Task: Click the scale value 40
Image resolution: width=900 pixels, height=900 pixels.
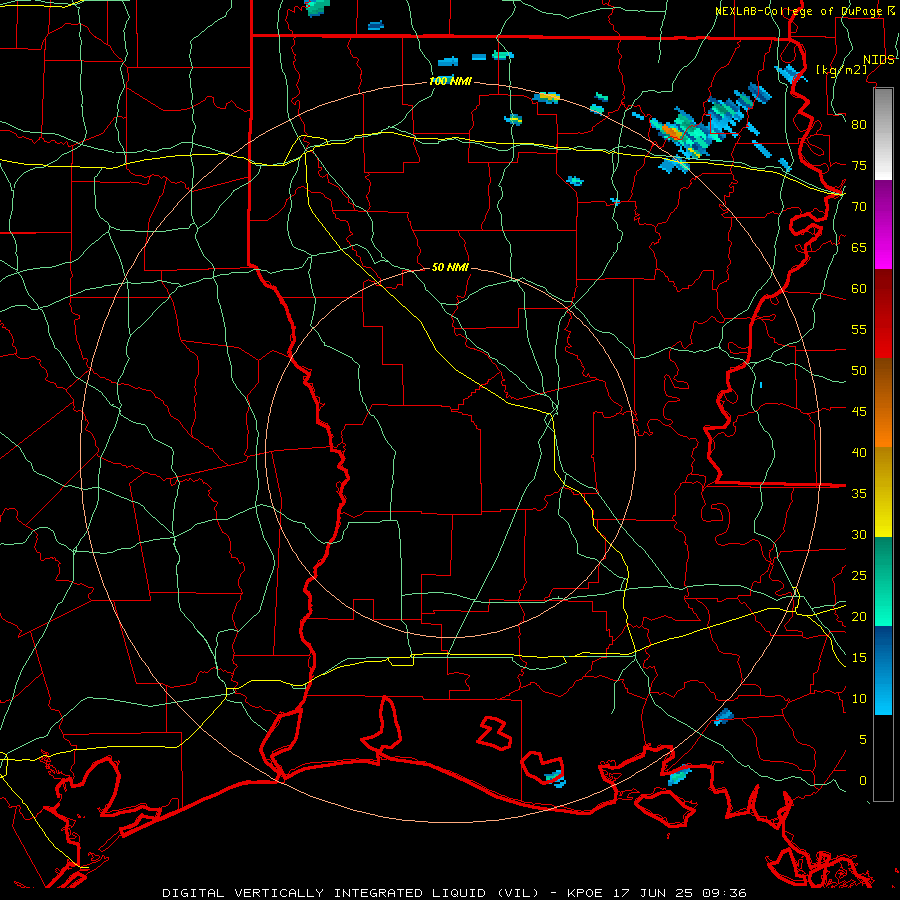Action: (x=859, y=453)
